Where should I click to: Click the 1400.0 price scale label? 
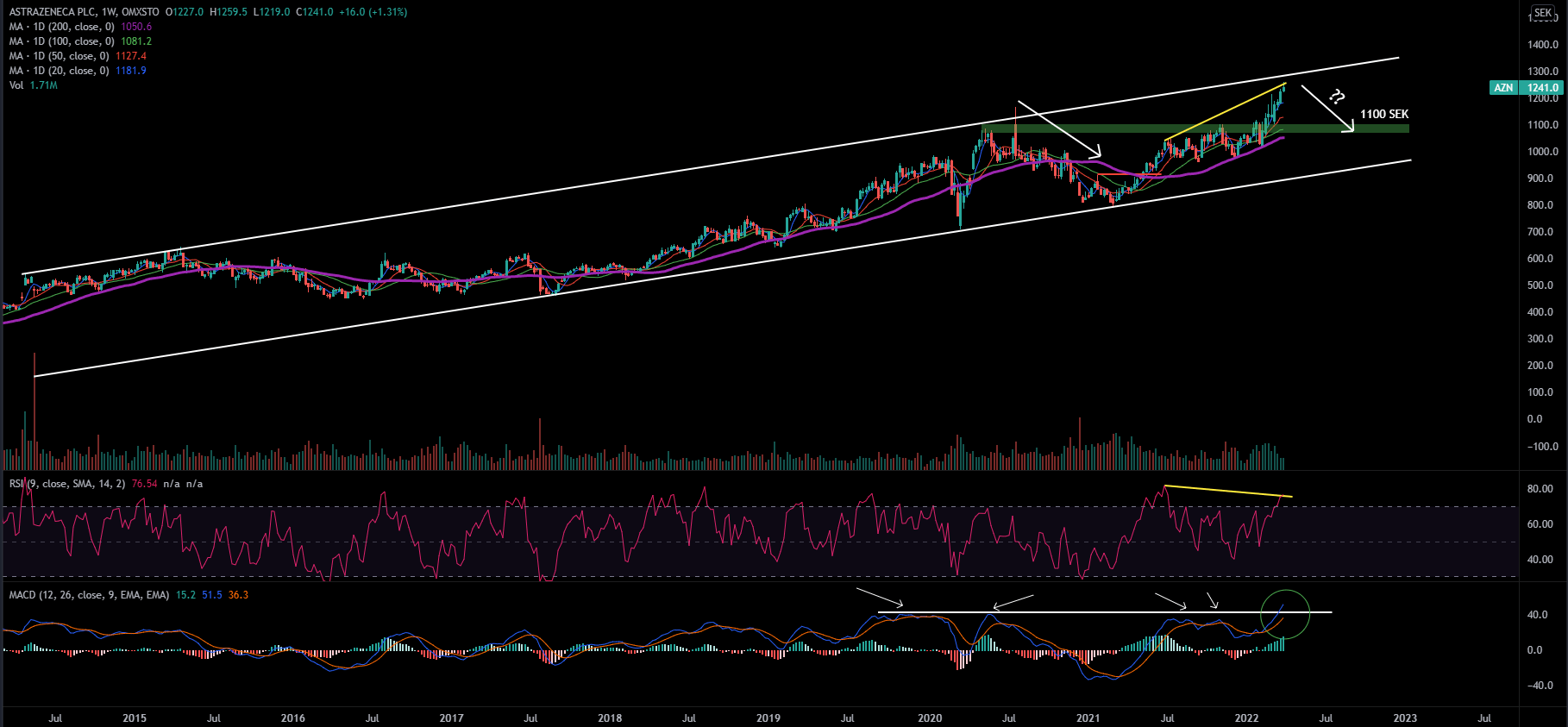pos(1541,45)
